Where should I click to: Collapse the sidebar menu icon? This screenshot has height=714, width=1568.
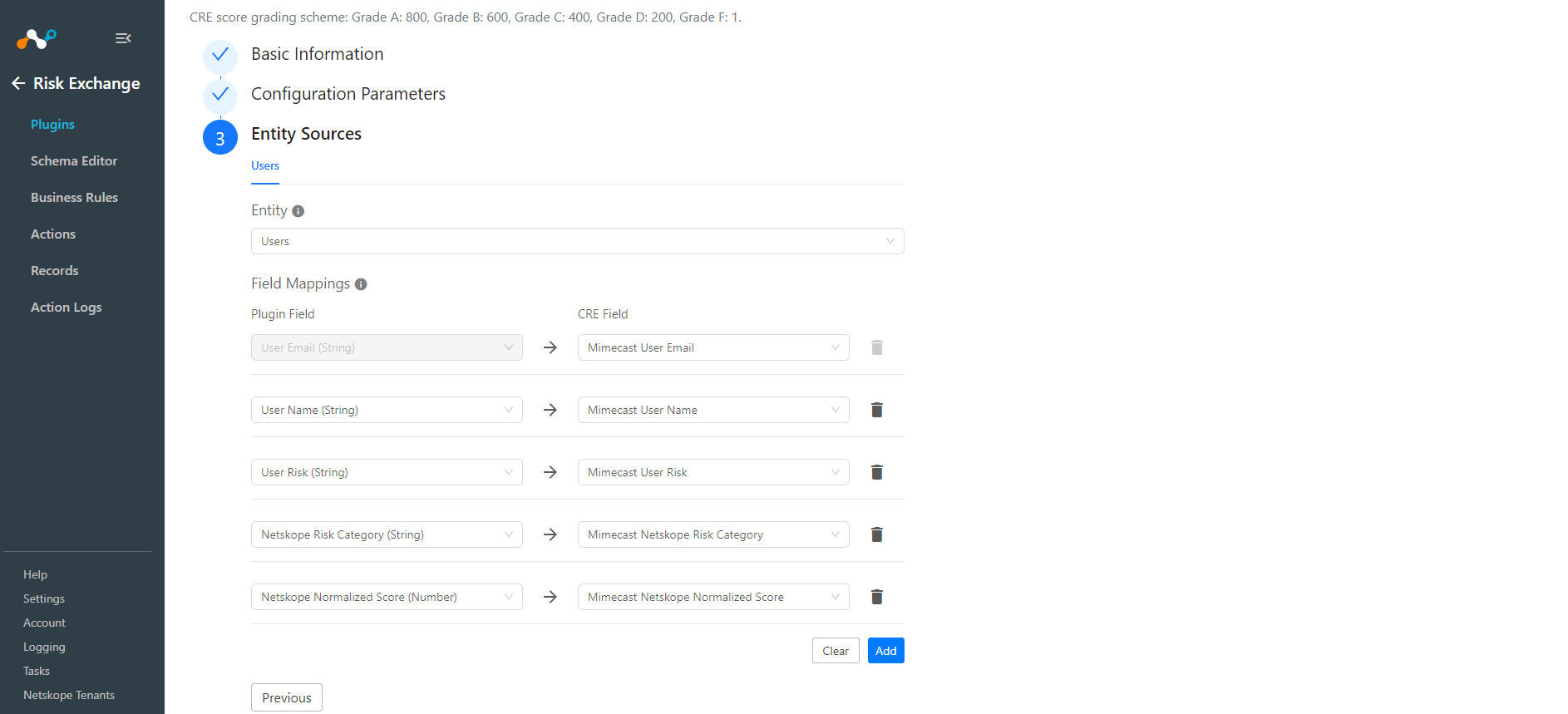coord(123,38)
